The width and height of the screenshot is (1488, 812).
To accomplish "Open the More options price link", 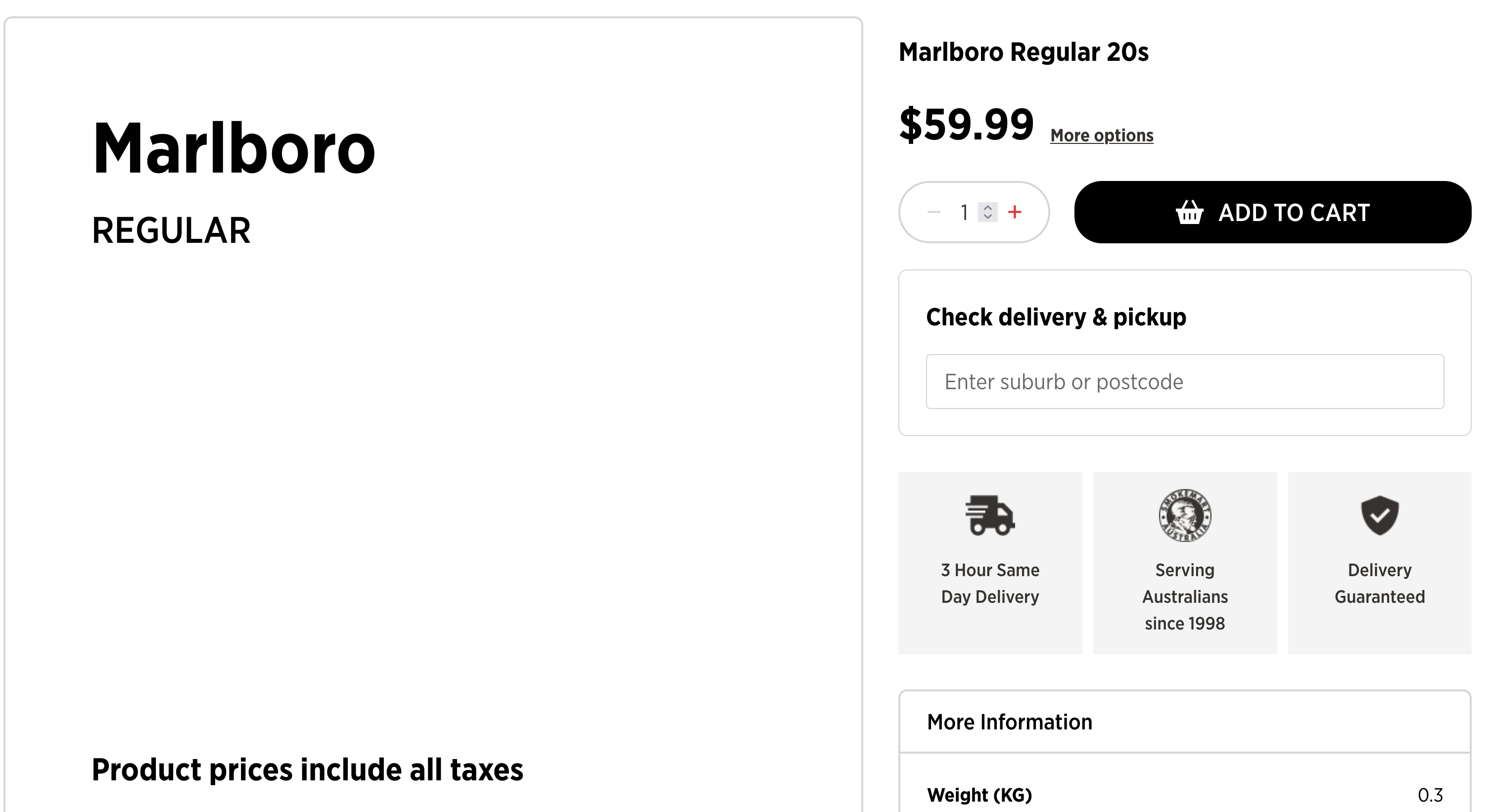I will [x=1102, y=135].
